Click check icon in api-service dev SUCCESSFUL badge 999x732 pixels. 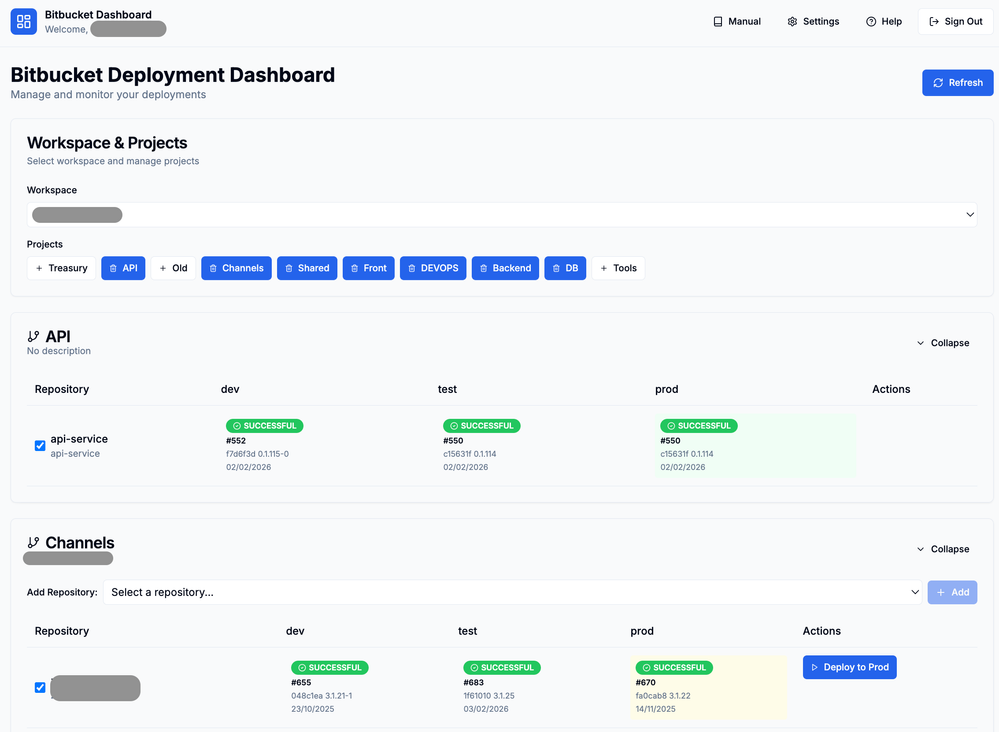236,426
